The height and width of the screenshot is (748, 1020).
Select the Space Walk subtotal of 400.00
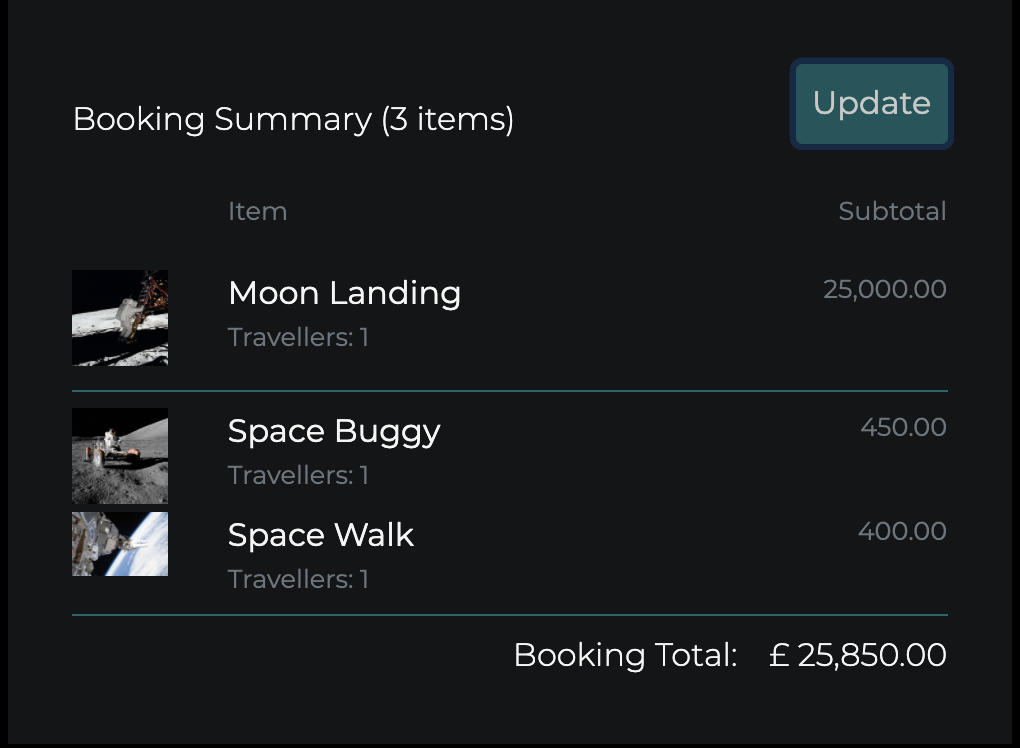click(x=902, y=531)
